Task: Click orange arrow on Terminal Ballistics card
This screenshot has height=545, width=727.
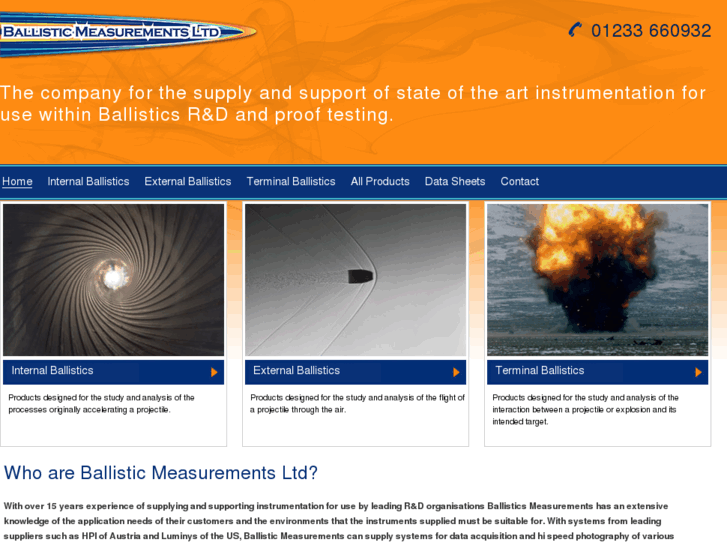Action: coord(698,372)
